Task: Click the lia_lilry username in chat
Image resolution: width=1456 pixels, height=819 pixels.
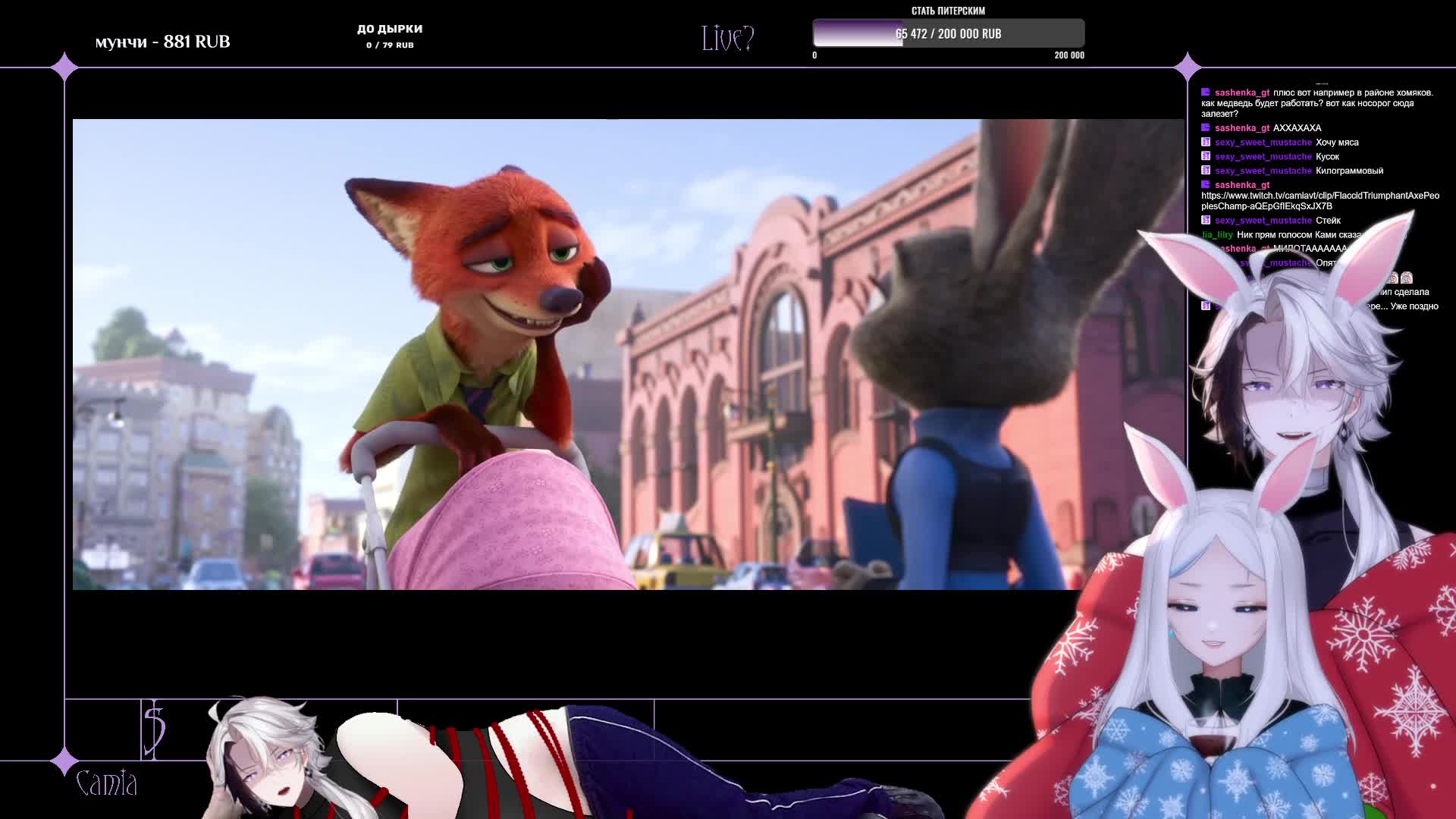Action: [x=1218, y=235]
